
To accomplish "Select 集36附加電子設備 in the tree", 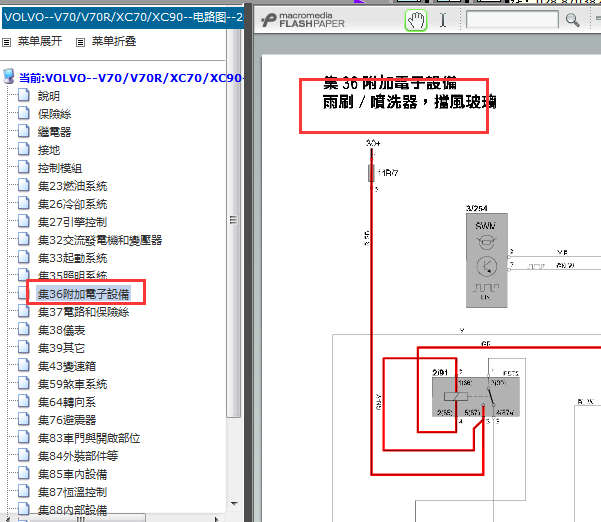I will click(x=84, y=294).
